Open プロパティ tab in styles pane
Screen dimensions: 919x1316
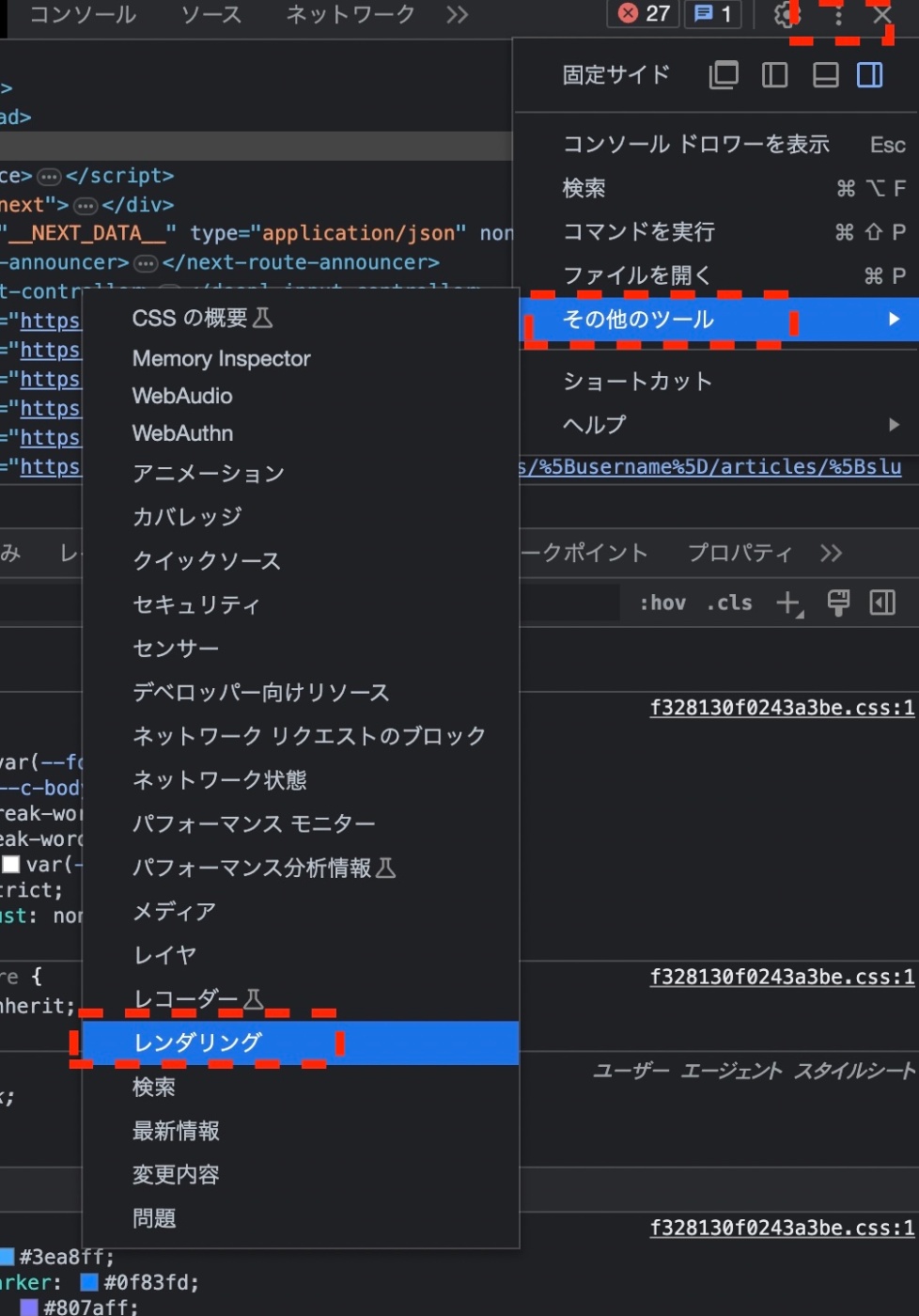coord(740,553)
